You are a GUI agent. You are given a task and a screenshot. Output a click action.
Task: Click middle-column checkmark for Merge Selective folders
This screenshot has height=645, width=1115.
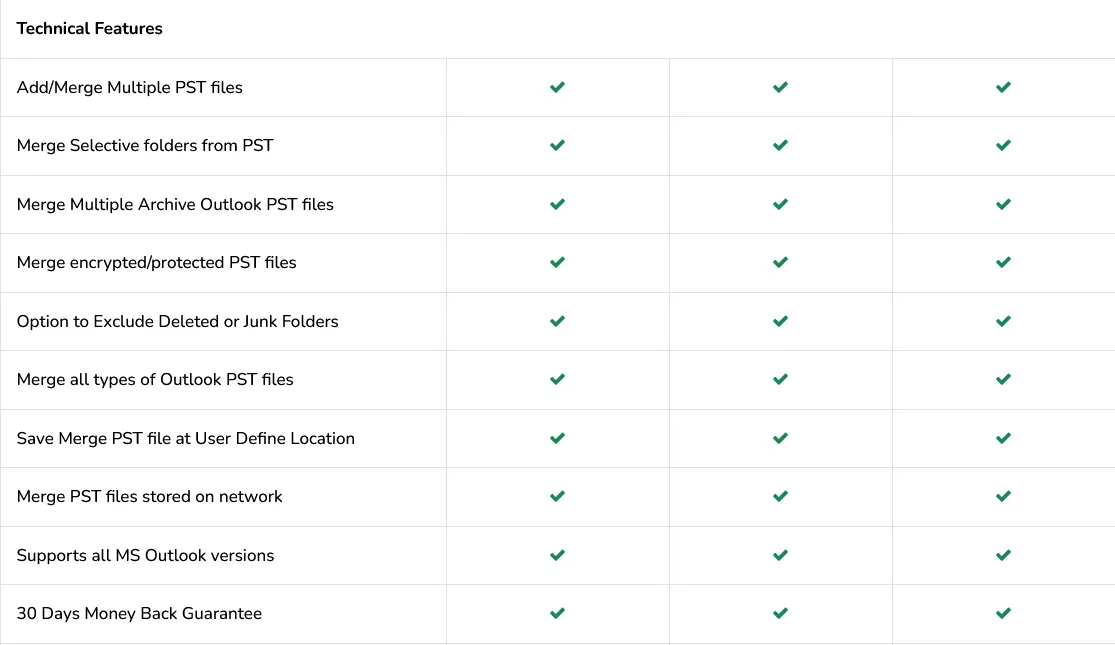pyautogui.click(x=781, y=146)
